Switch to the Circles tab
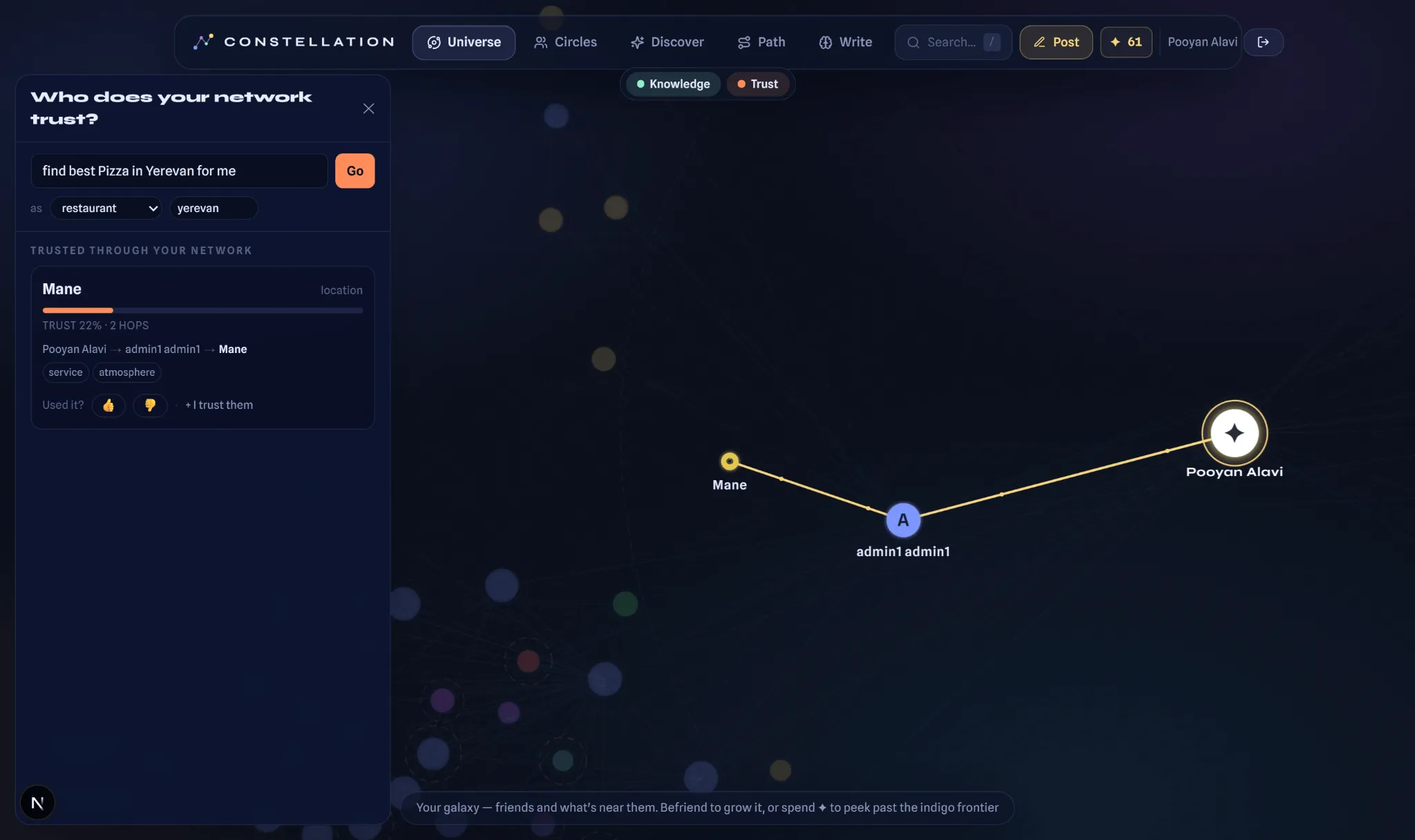 [565, 42]
